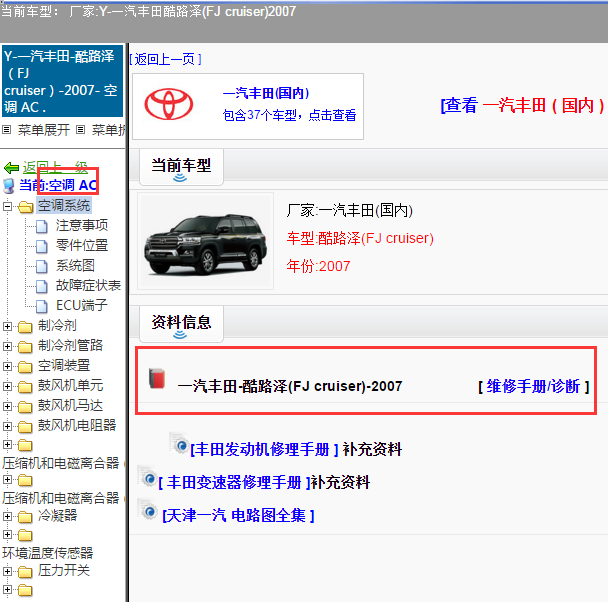Select 环境温度传感器 in the tree
608x602 pixels.
[x=48, y=553]
